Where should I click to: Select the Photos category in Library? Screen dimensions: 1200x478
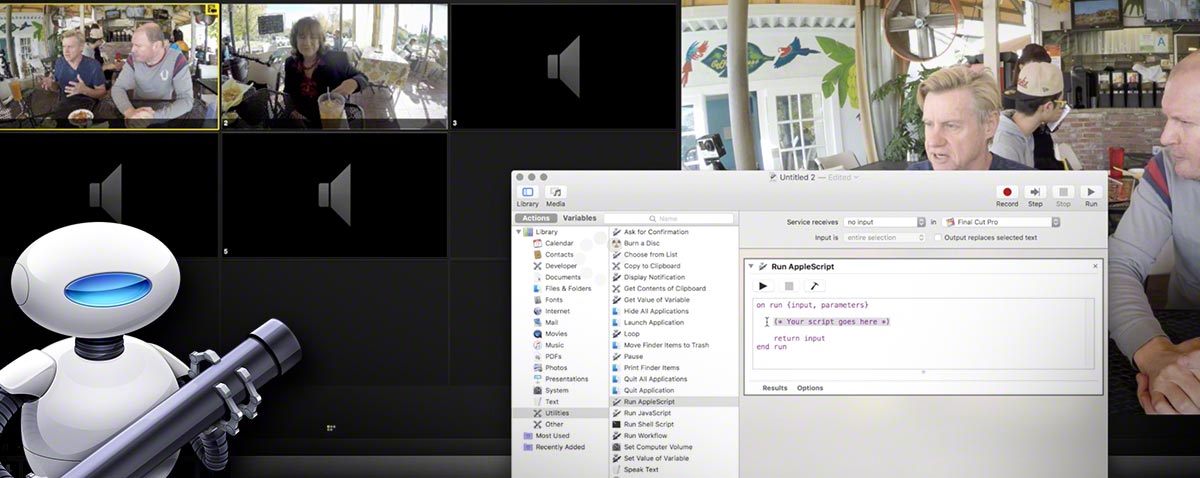549,368
